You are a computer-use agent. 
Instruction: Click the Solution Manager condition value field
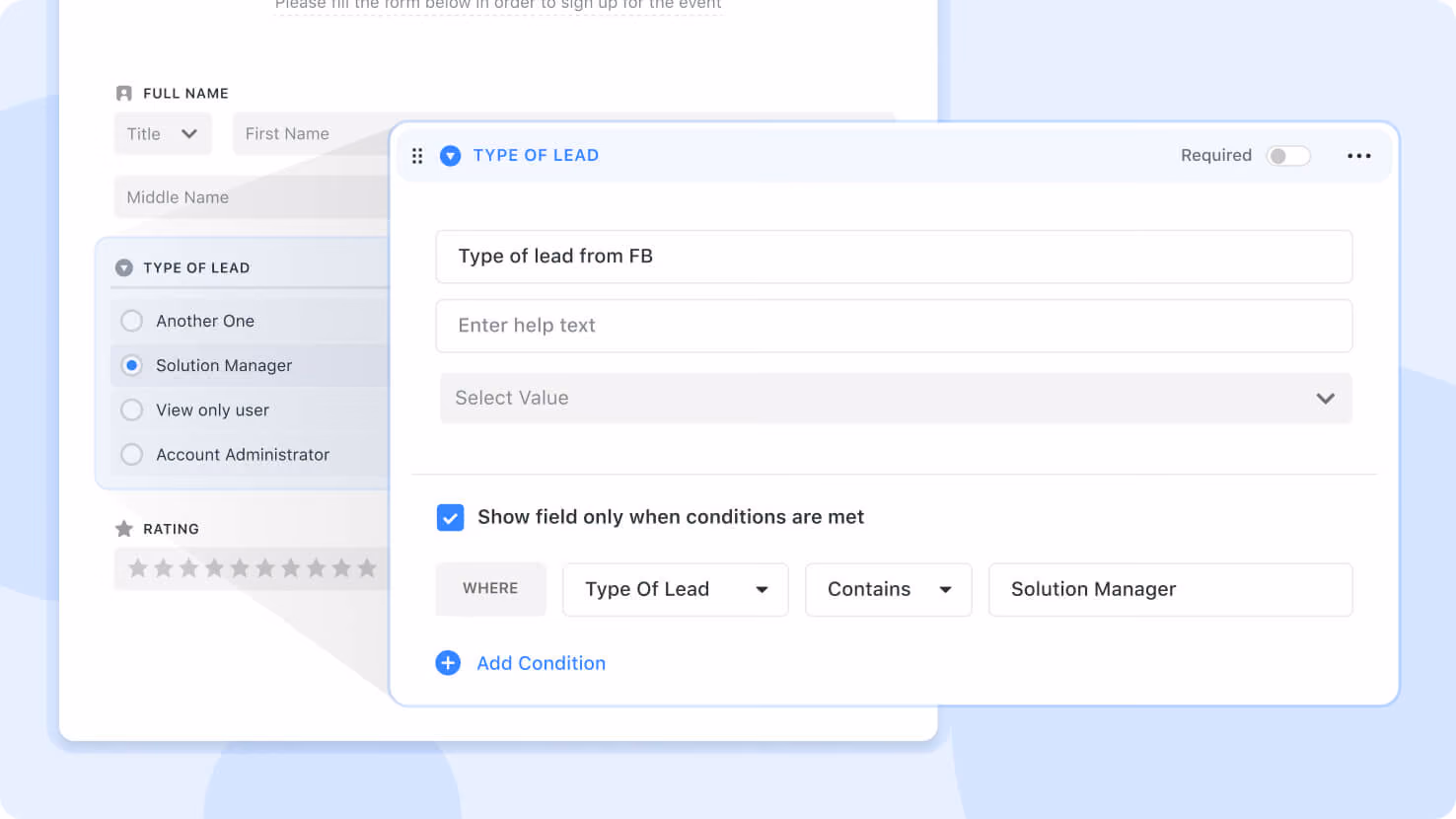tap(1171, 590)
